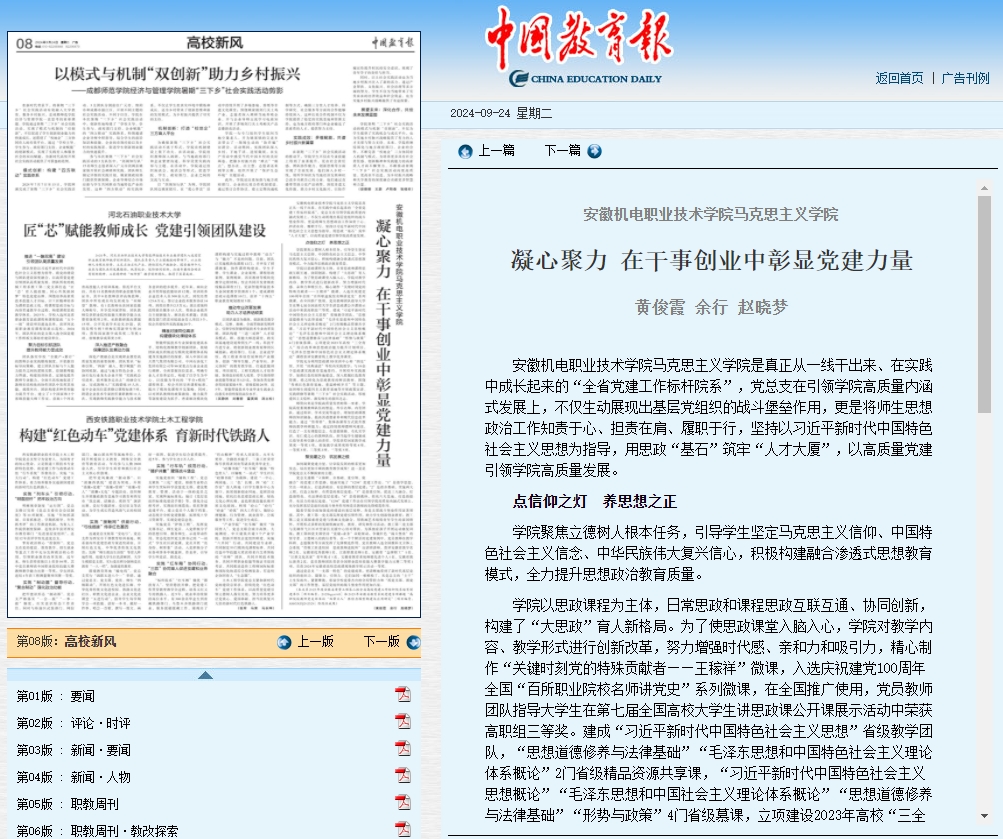Click headline 以模式与机制“双创新”助力乡村振兴 on page image
1003x839 pixels.
pyautogui.click(x=177, y=74)
